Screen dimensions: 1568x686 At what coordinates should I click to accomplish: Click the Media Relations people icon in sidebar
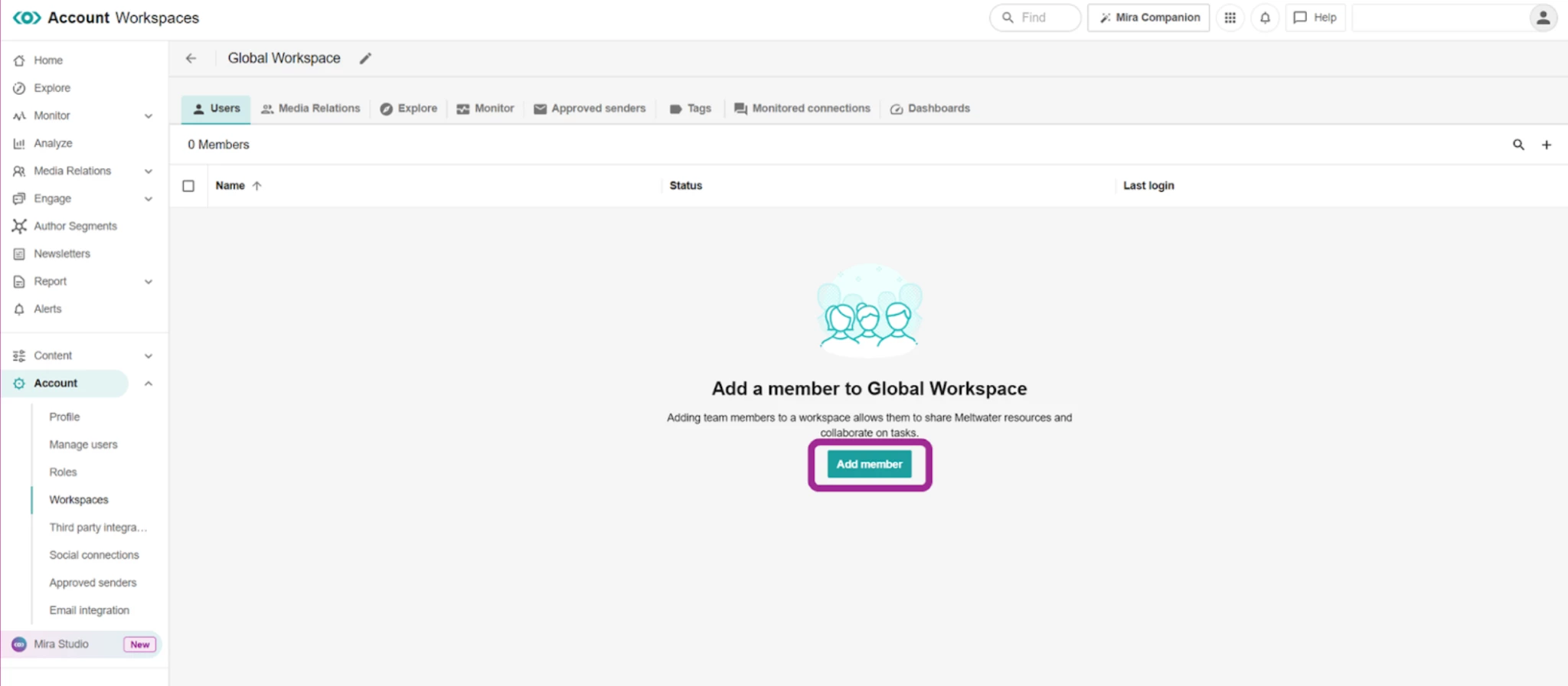[x=19, y=171]
